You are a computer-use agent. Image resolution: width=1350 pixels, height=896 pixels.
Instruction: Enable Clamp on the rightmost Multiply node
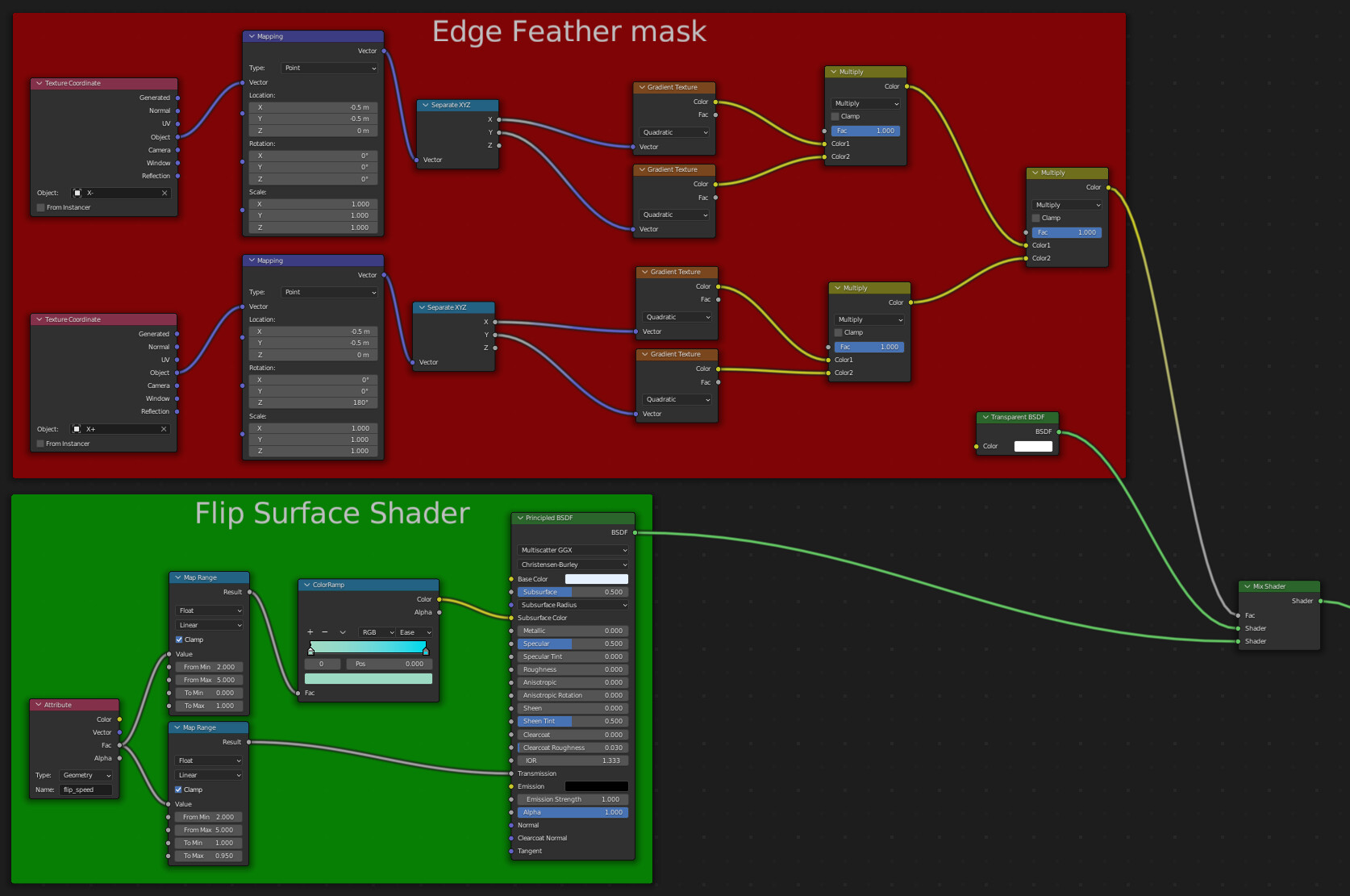tap(1036, 219)
